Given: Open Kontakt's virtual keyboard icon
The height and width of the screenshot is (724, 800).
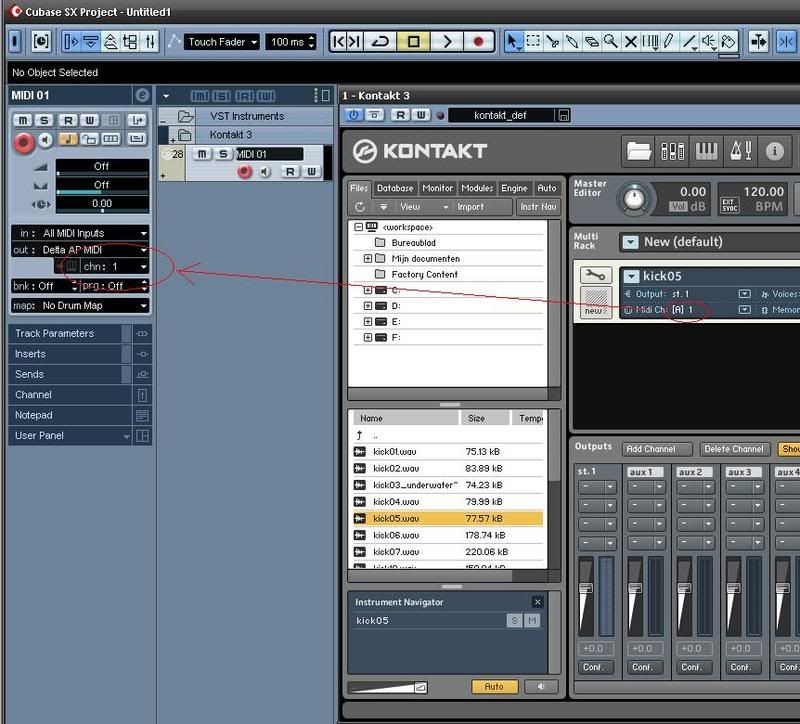Looking at the screenshot, I should [x=707, y=151].
